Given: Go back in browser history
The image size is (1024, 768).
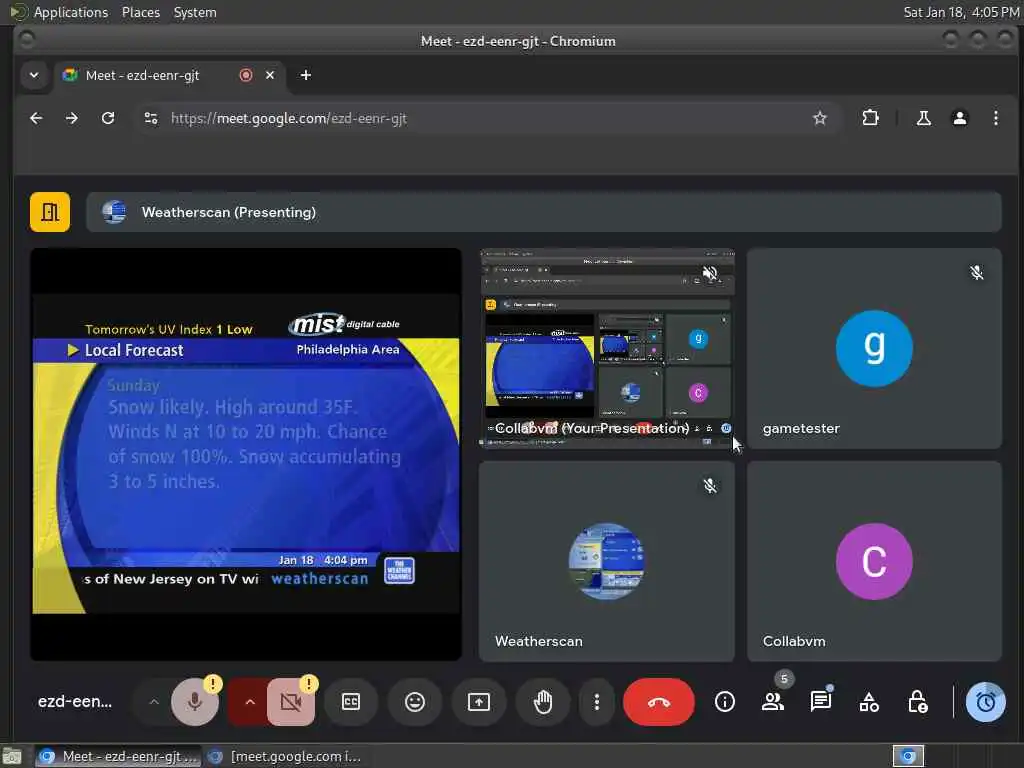Looking at the screenshot, I should tap(36, 118).
